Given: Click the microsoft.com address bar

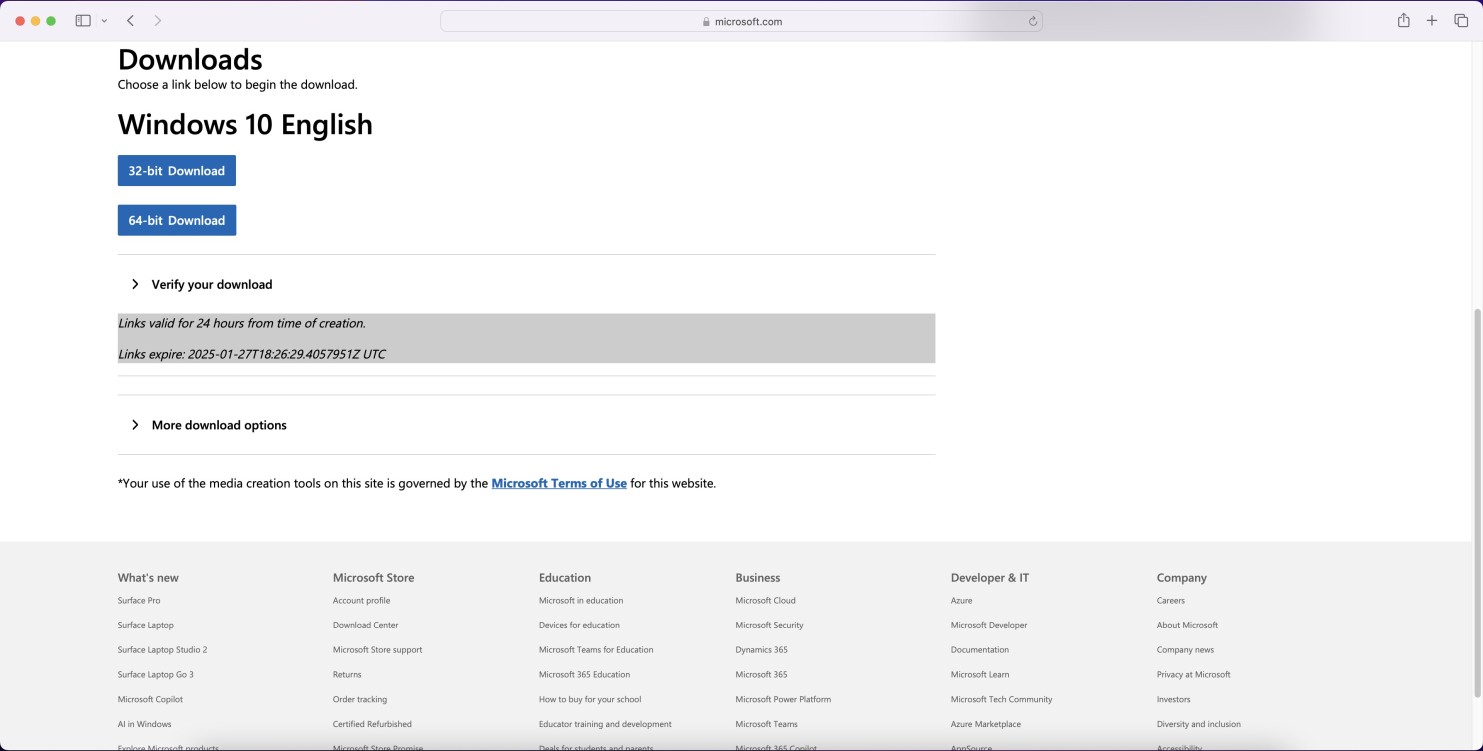Looking at the screenshot, I should [741, 21].
